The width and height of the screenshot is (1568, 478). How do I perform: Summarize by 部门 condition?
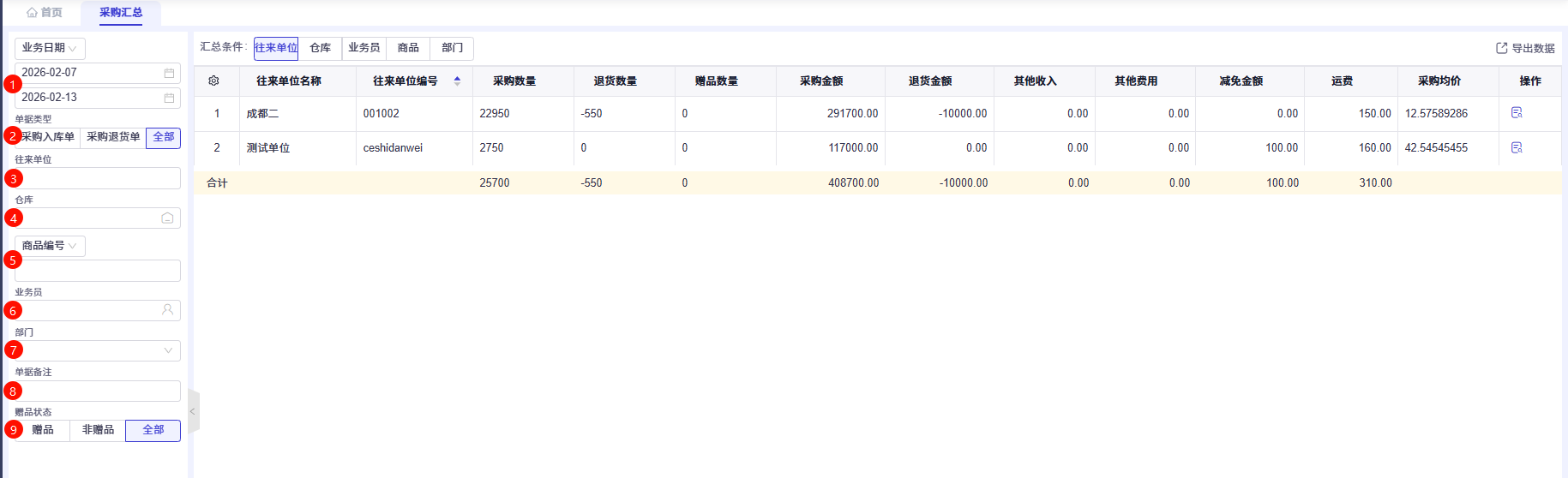tap(453, 48)
